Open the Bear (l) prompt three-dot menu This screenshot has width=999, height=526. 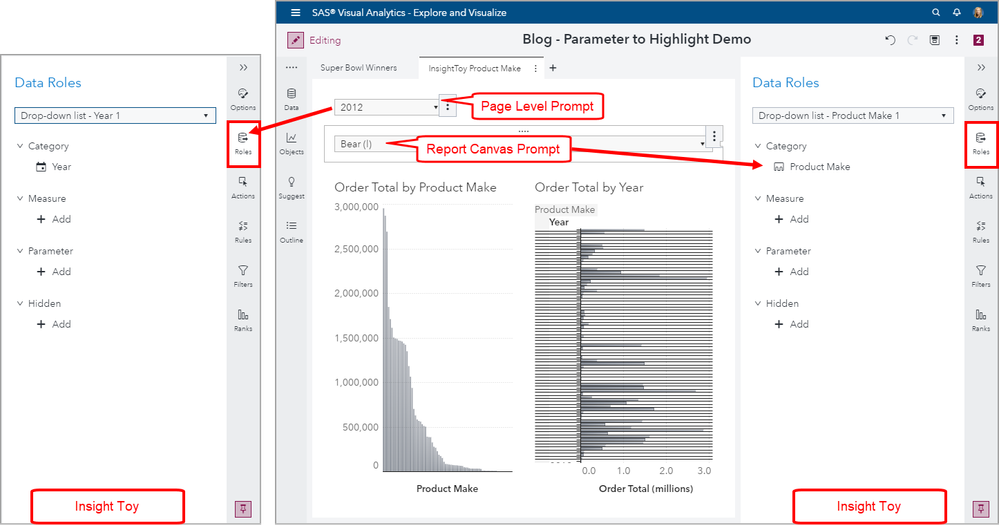pos(714,136)
